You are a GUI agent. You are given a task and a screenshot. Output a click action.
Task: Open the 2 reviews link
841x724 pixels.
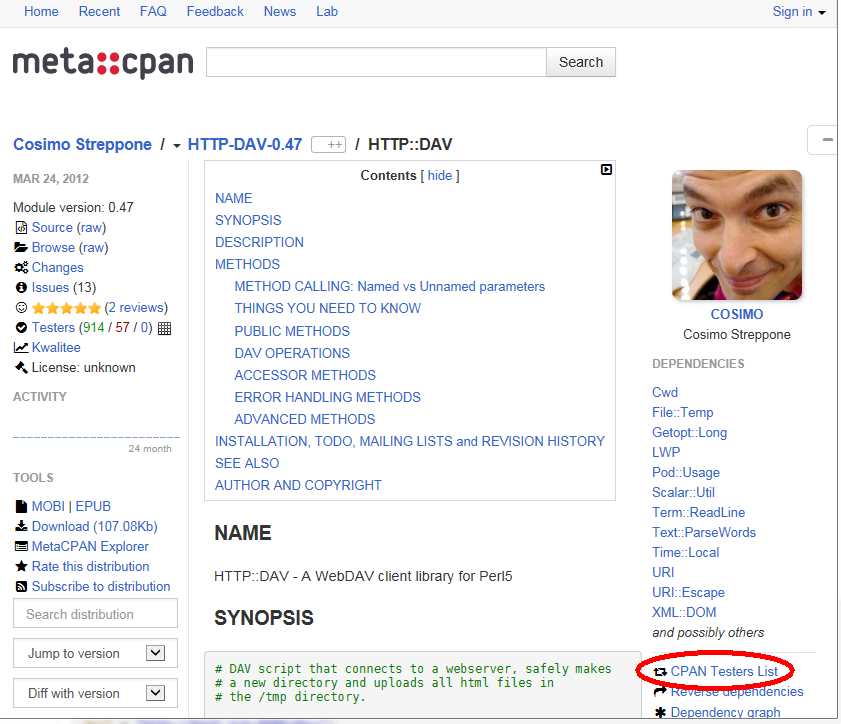(136, 307)
